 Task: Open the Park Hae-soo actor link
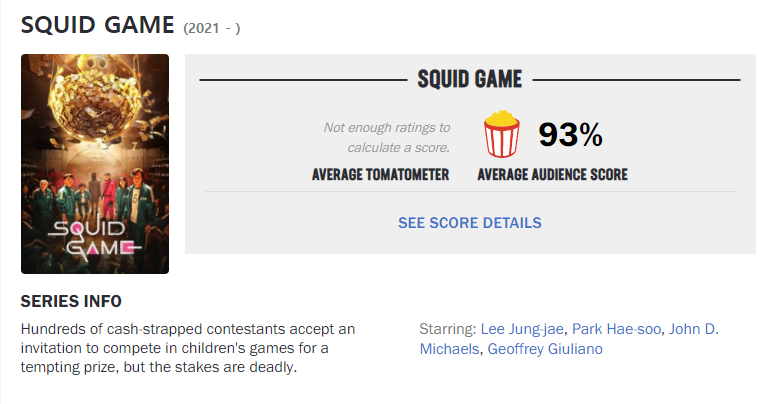coord(616,329)
